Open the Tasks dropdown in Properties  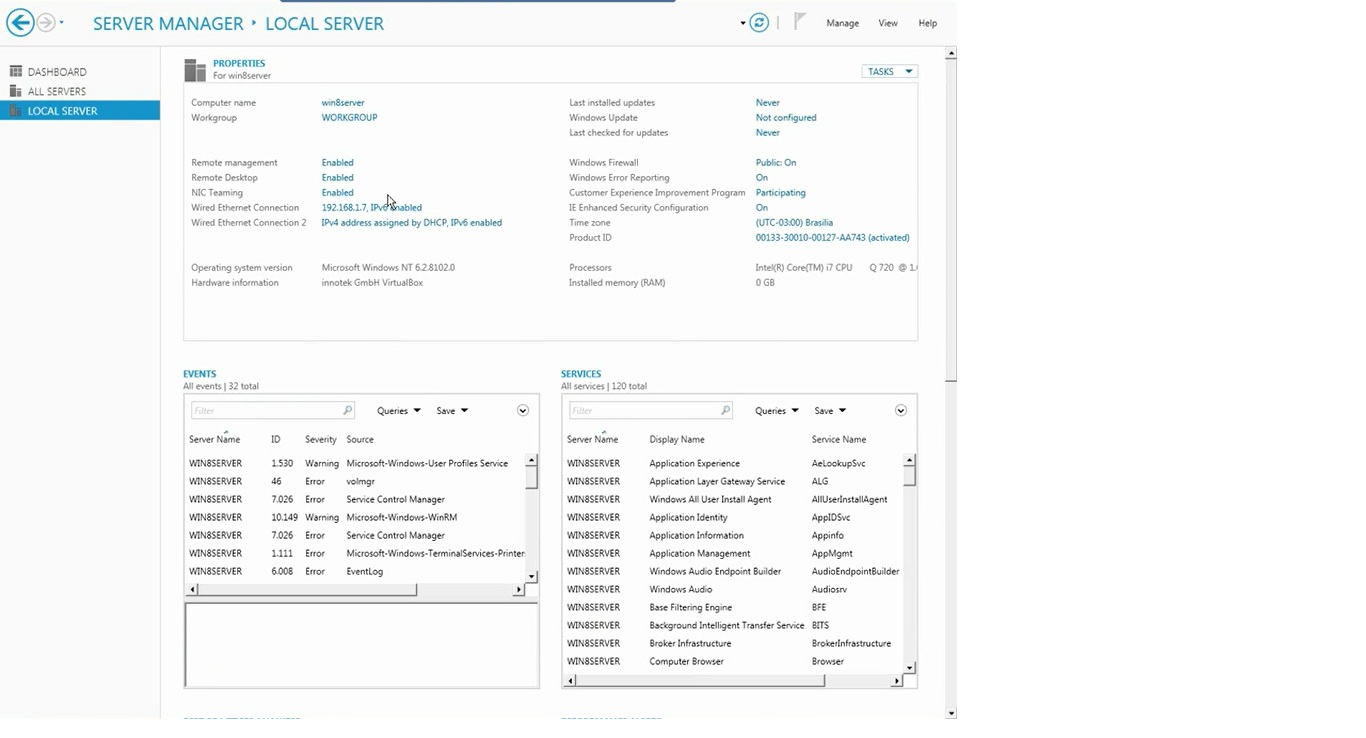coord(889,72)
